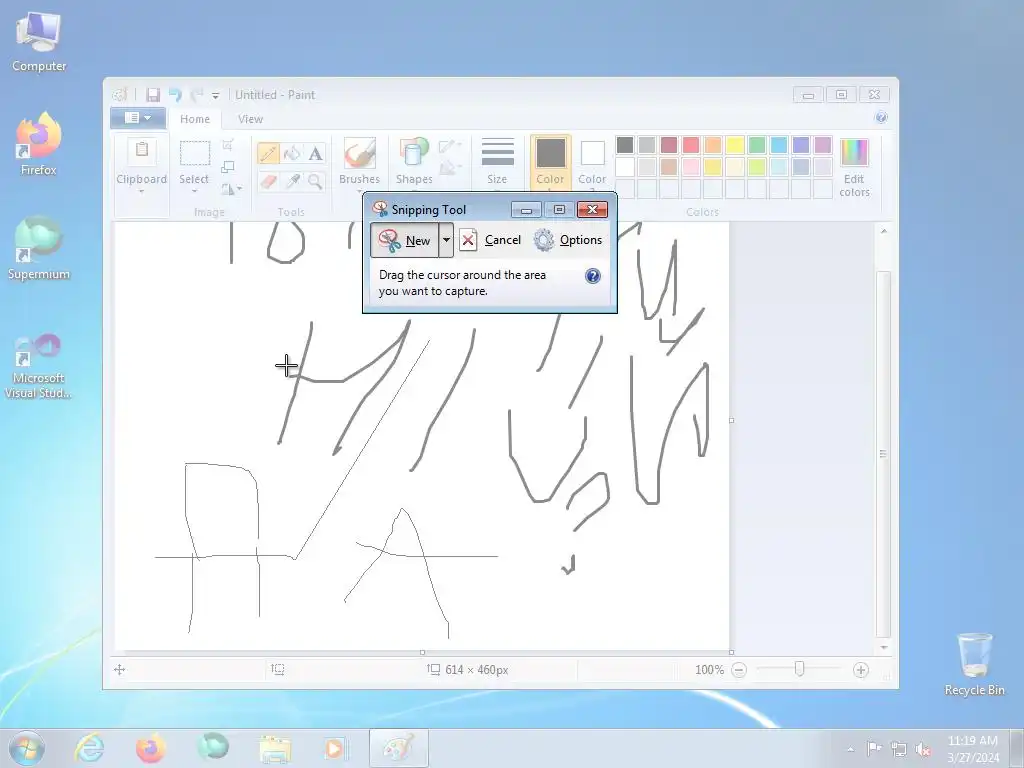Viewport: 1024px width, 768px height.
Task: Click the zoom slider handle
Action: (799, 669)
